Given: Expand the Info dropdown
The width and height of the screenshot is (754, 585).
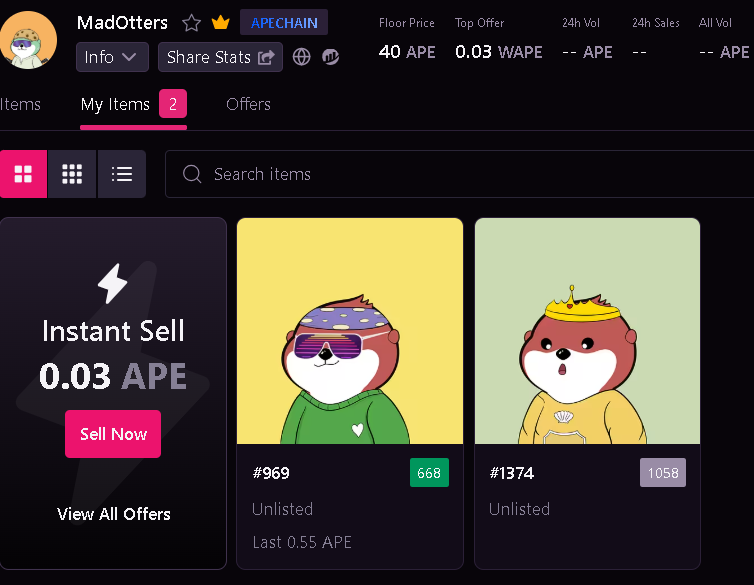Looking at the screenshot, I should tap(112, 57).
